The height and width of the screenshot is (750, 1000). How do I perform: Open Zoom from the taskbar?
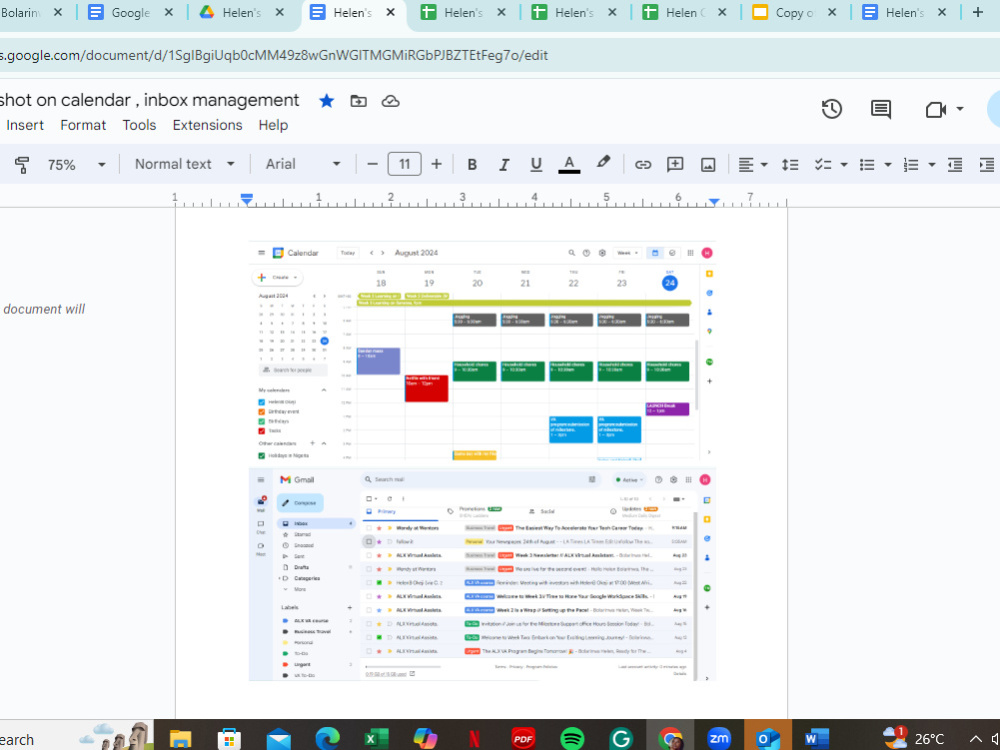point(719,739)
